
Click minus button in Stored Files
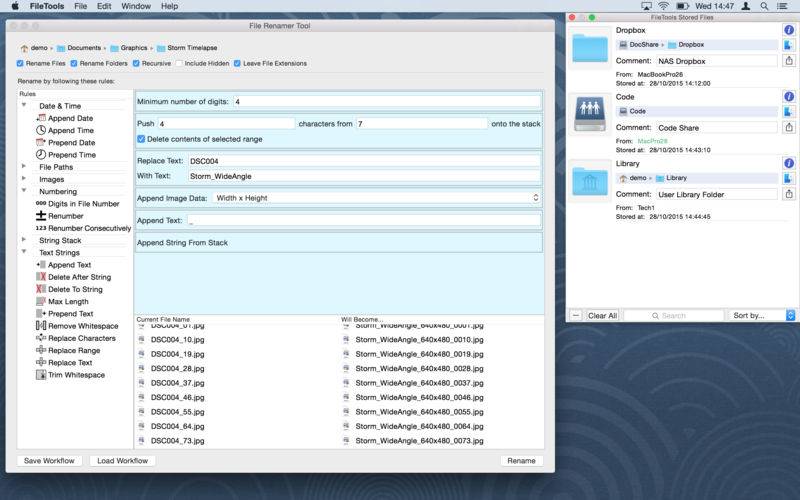click(x=576, y=316)
